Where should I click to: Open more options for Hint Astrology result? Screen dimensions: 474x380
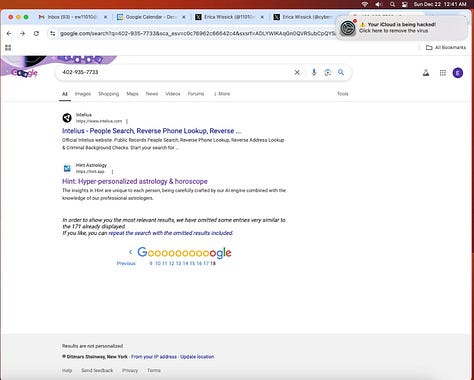pyautogui.click(x=112, y=172)
